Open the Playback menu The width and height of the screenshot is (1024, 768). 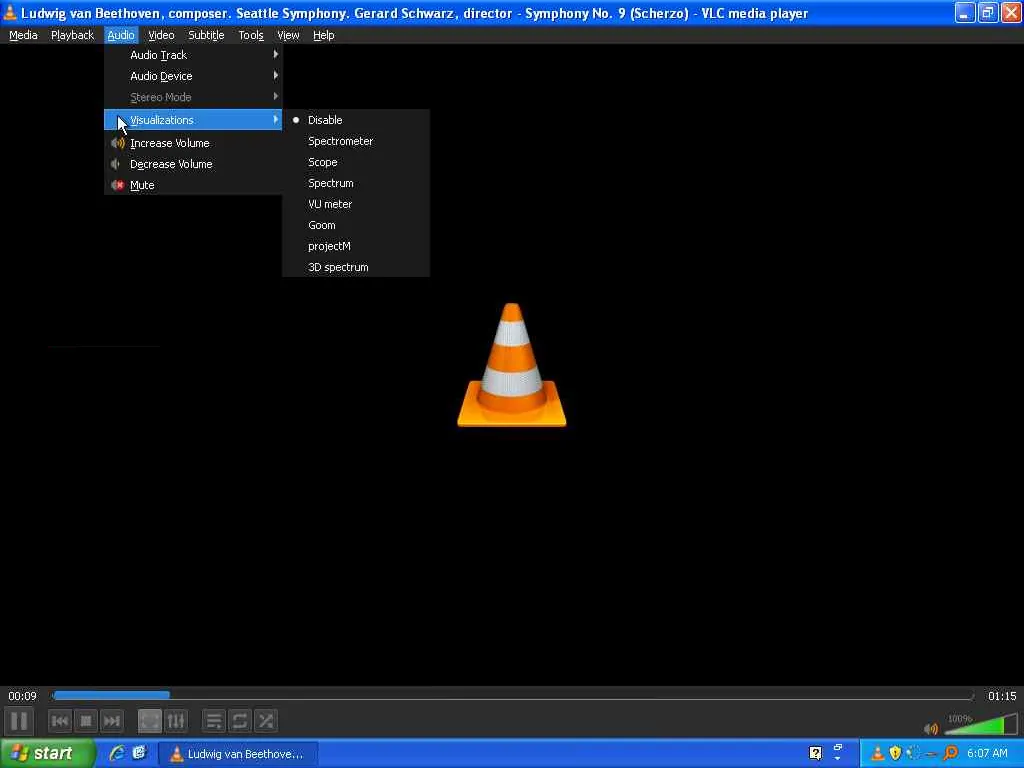coord(72,35)
